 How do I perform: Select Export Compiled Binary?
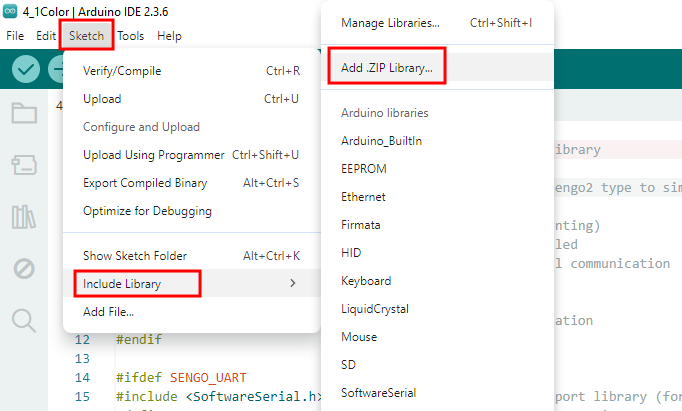(x=191, y=183)
